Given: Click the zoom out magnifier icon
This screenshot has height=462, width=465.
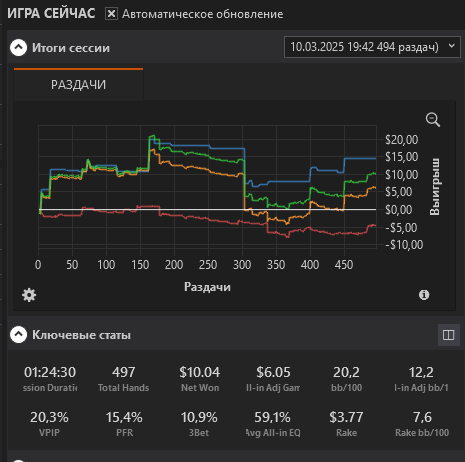Looking at the screenshot, I should [433, 120].
